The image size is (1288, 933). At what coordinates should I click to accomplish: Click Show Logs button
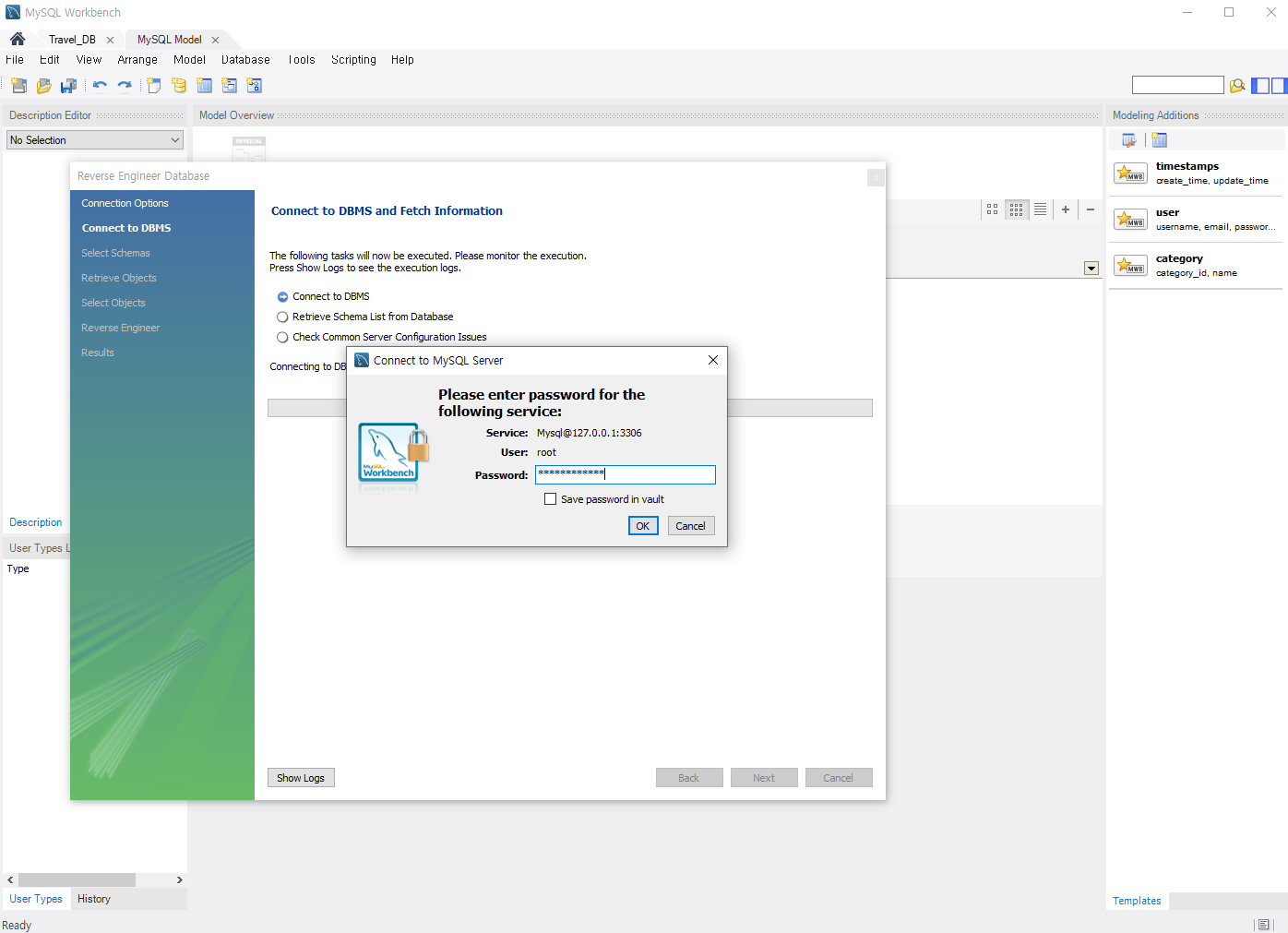[301, 778]
